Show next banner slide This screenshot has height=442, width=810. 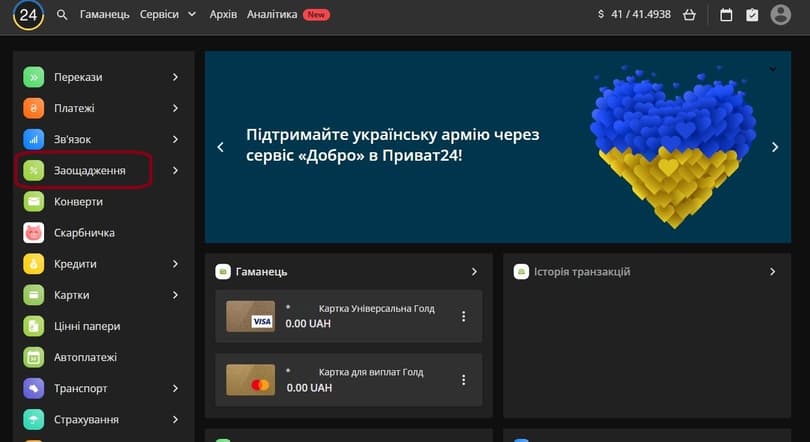pyautogui.click(x=775, y=147)
